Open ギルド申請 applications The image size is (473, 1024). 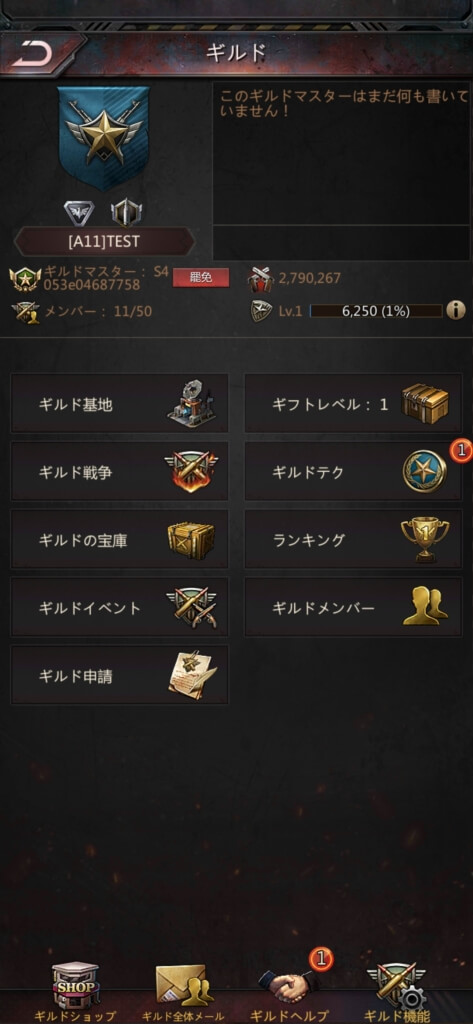pyautogui.click(x=120, y=675)
